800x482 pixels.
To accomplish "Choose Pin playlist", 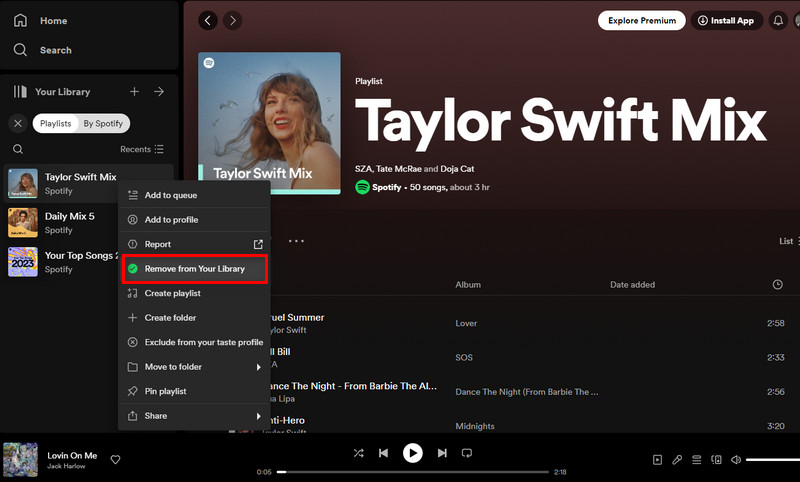I will 194,391.
